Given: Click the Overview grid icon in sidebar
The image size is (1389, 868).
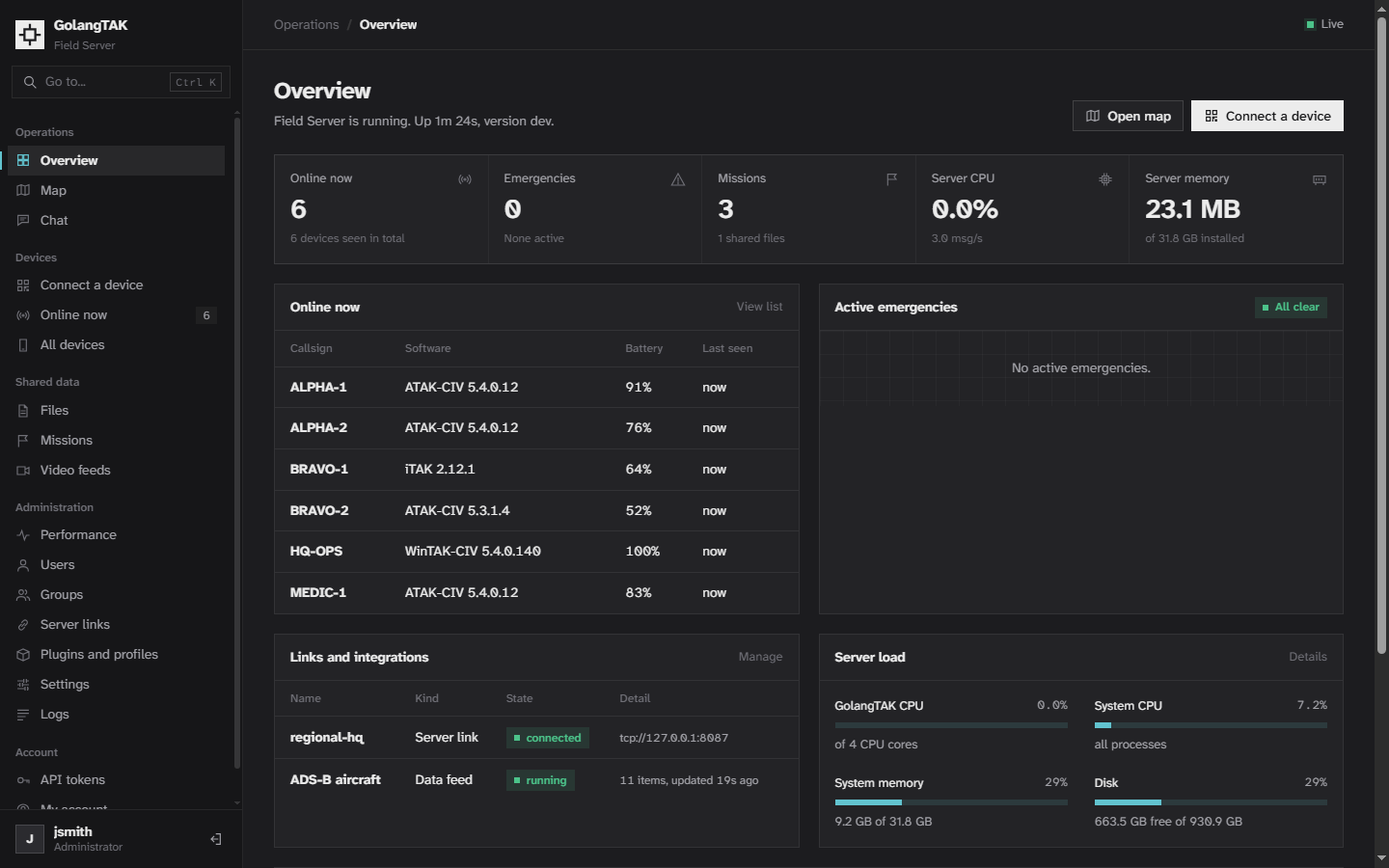Looking at the screenshot, I should click(23, 160).
